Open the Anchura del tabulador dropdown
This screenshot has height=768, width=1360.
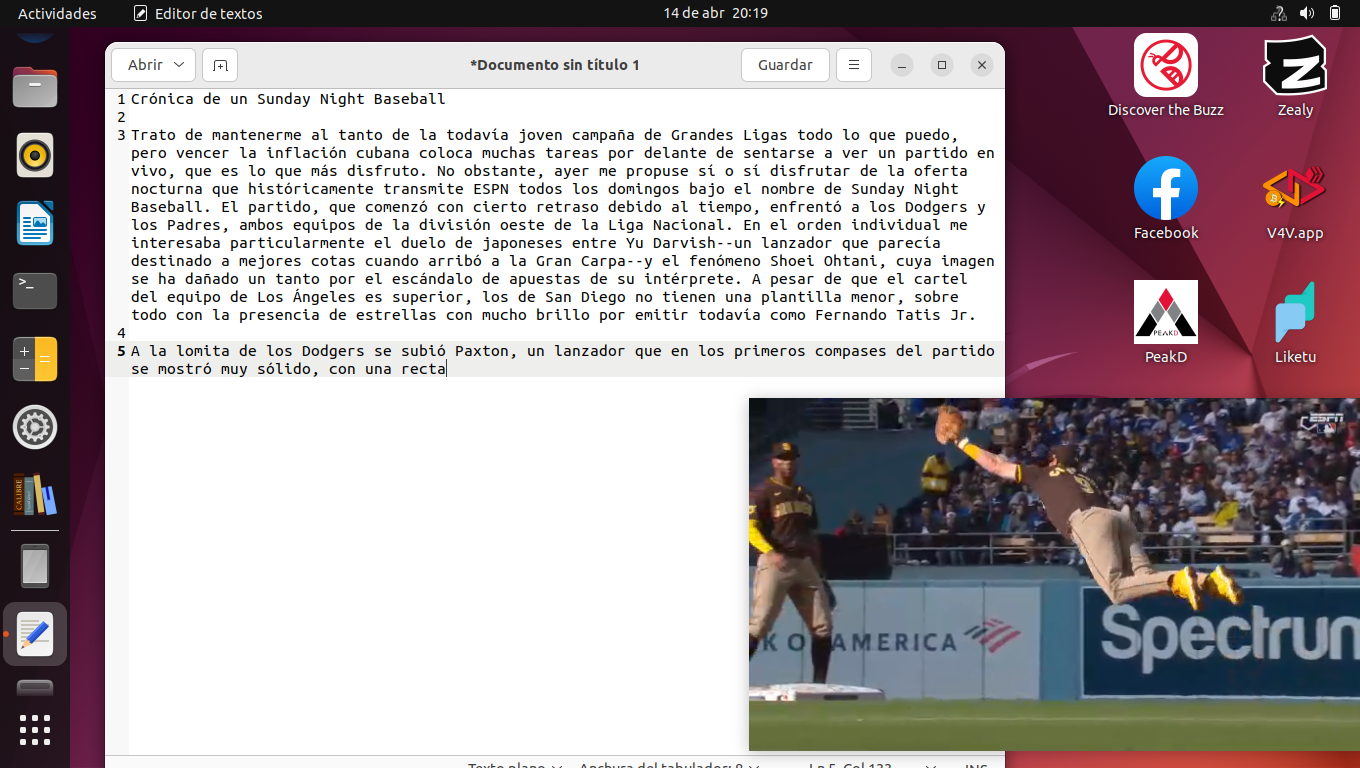(x=669, y=766)
